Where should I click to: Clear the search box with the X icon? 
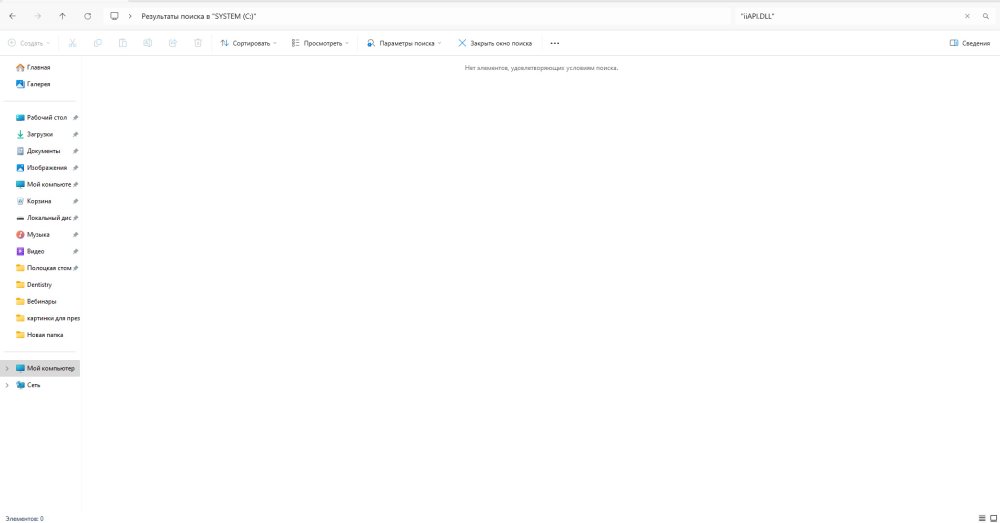point(966,16)
